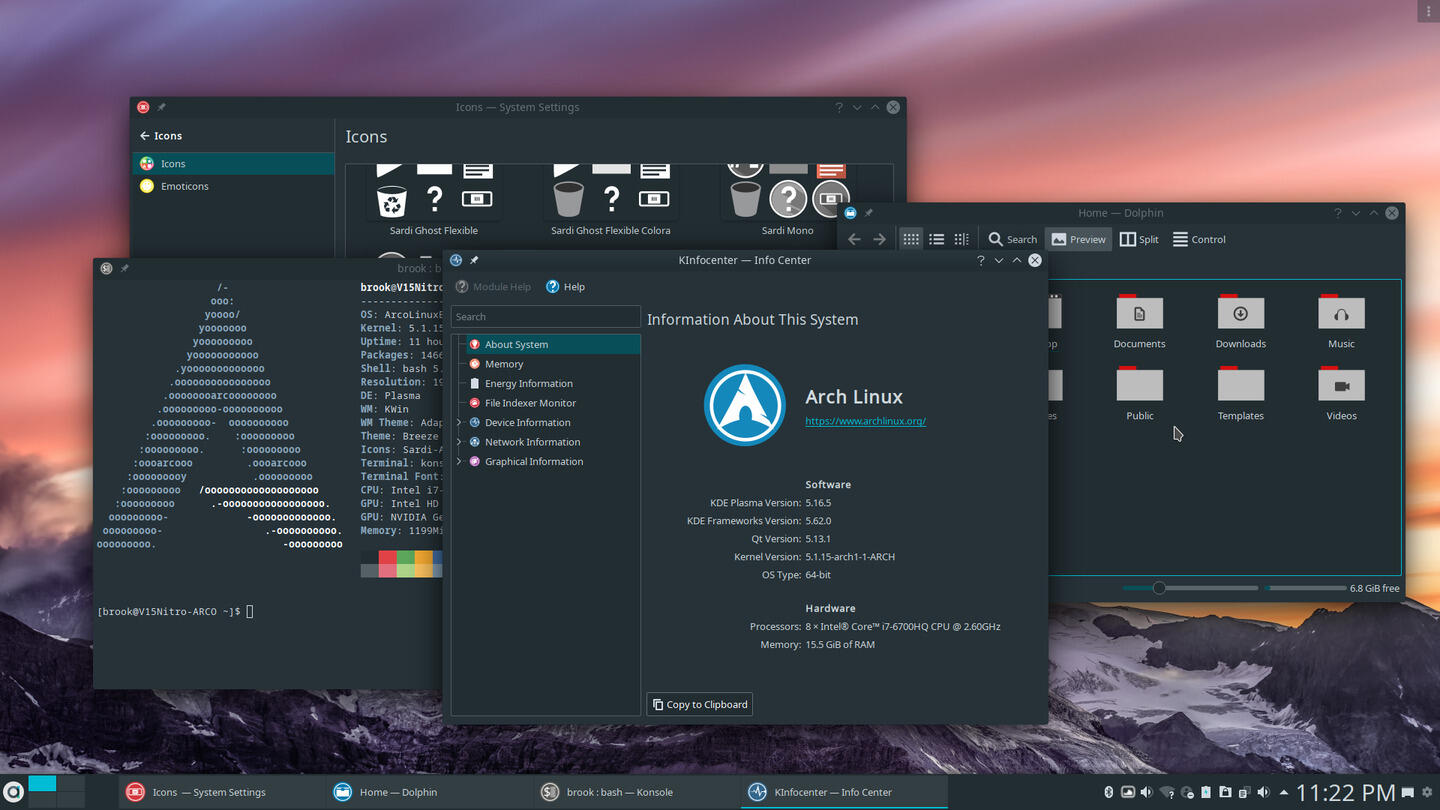Click the Arch Linux logo
The width and height of the screenshot is (1440, 810).
pyautogui.click(x=745, y=405)
